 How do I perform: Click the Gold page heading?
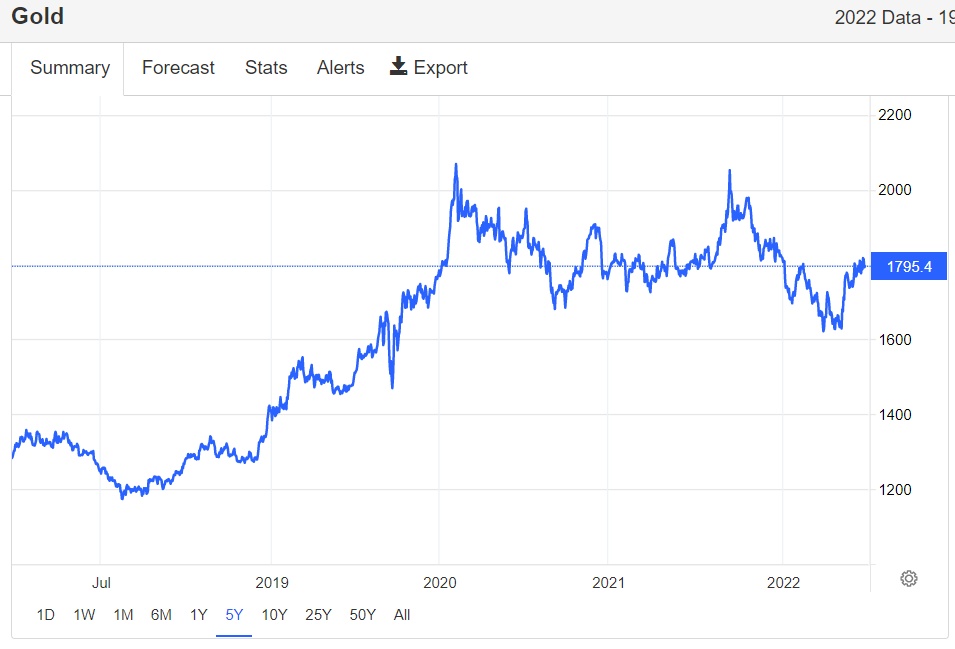click(38, 16)
